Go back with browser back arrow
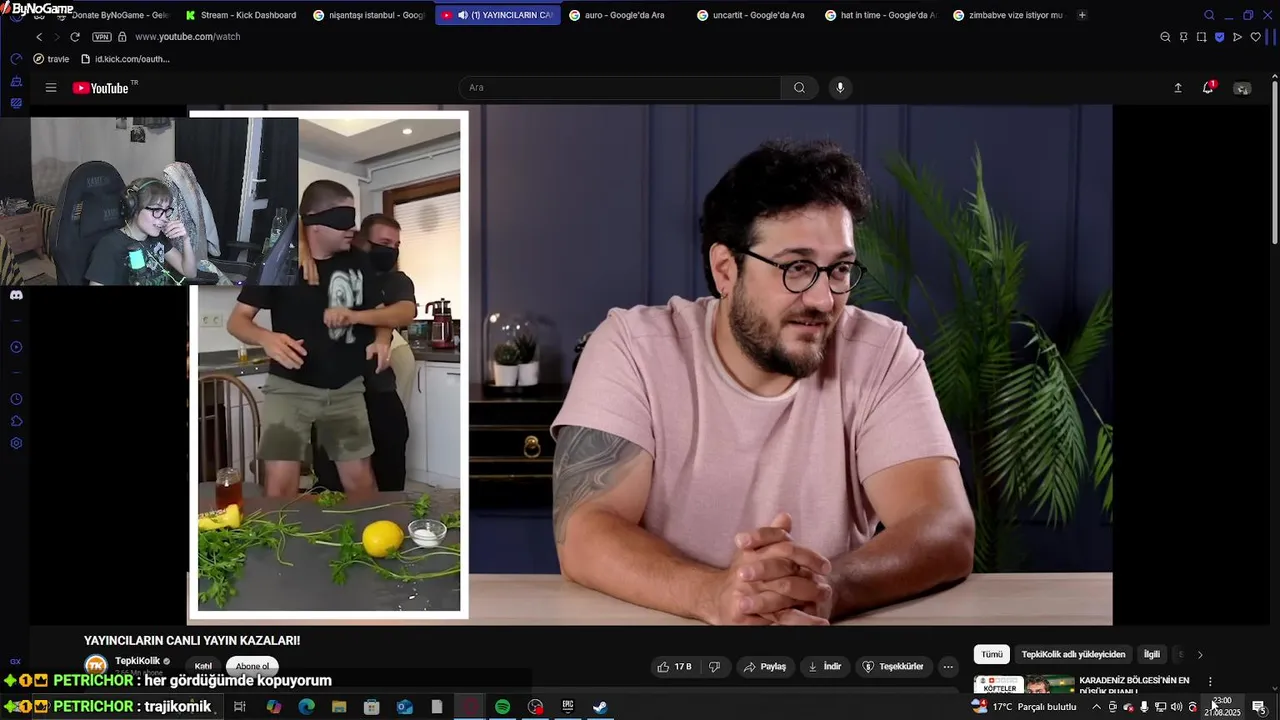Image resolution: width=1280 pixels, height=720 pixels. 39,37
